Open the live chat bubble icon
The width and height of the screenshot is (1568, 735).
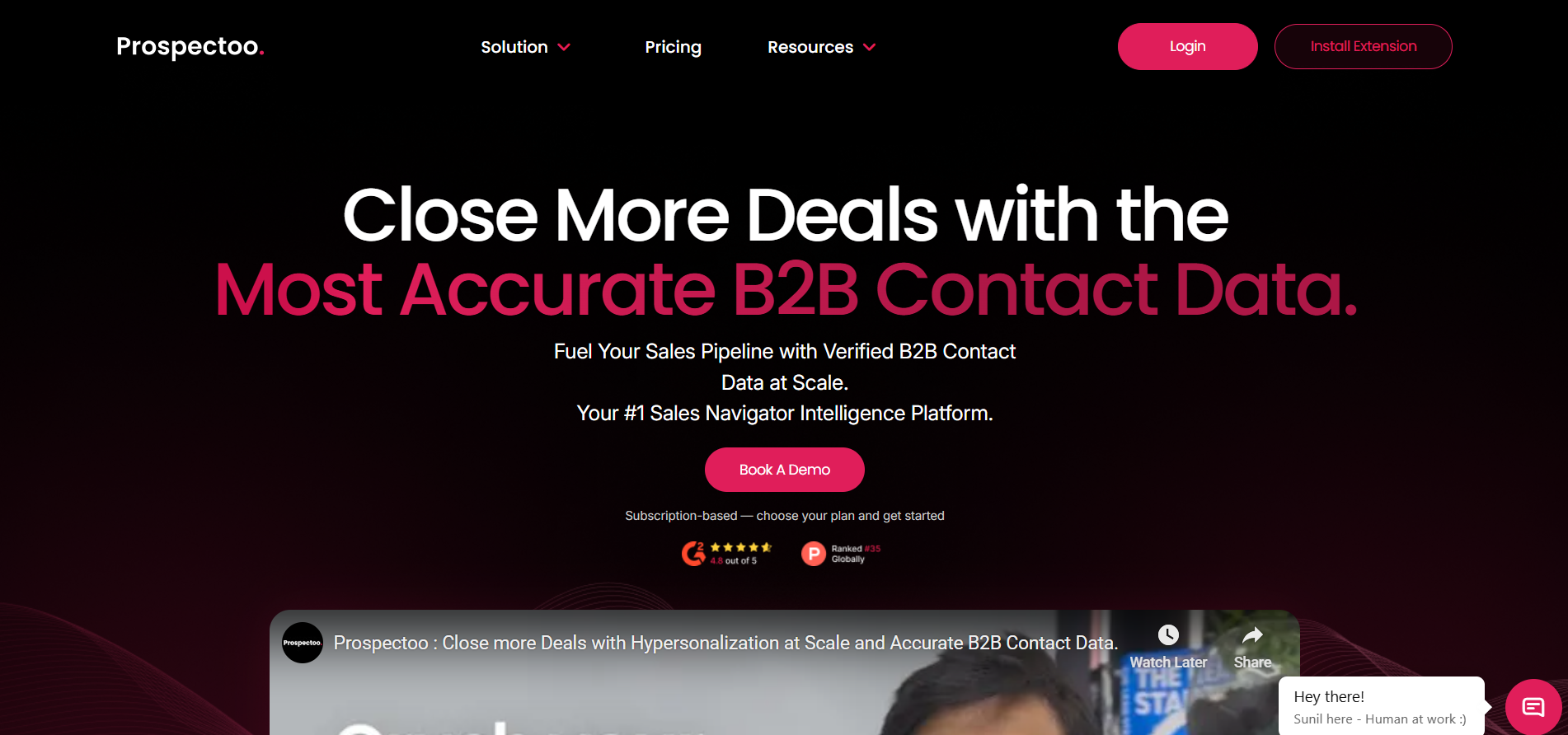click(1533, 706)
